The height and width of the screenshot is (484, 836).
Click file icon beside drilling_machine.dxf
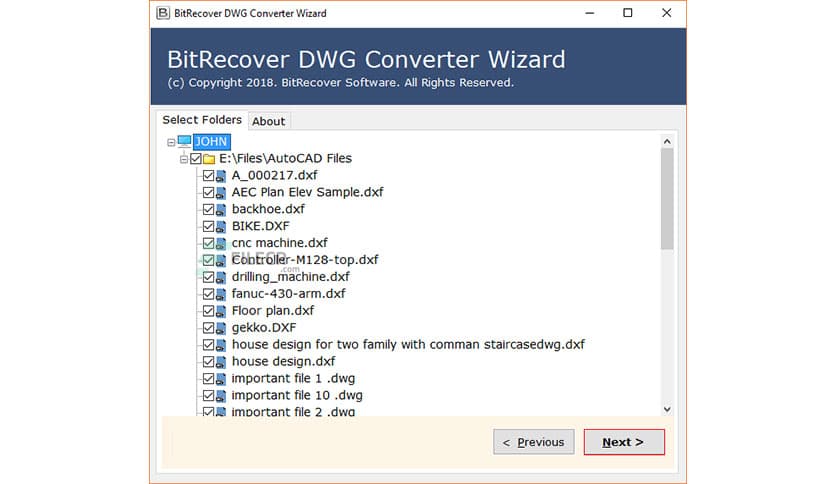pyautogui.click(x=221, y=277)
